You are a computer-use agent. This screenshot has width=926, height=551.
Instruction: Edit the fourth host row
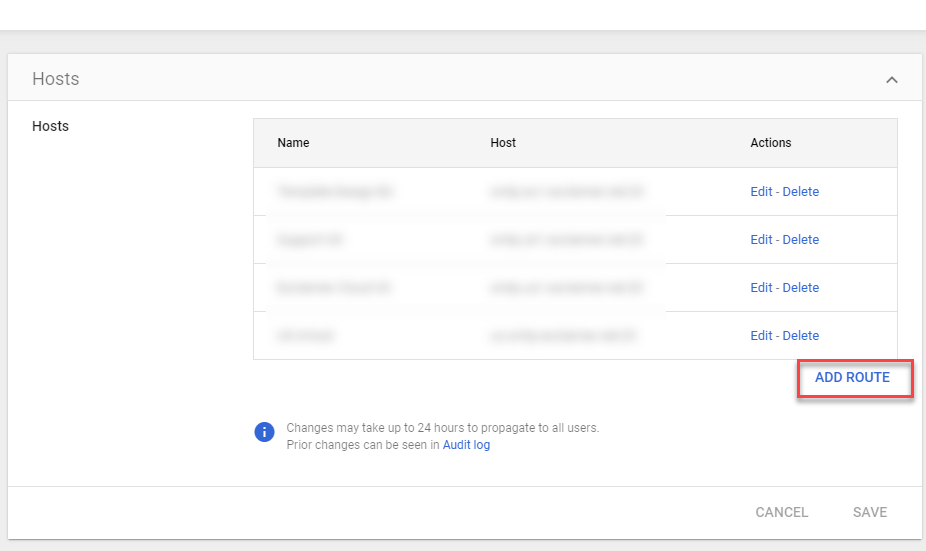[x=761, y=336]
